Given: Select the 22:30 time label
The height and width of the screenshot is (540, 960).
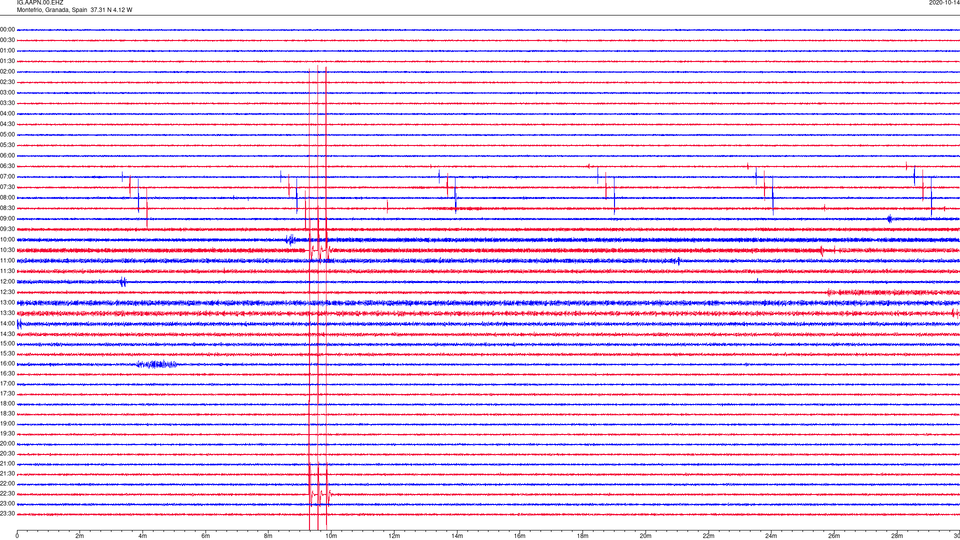Looking at the screenshot, I should tap(7, 493).
